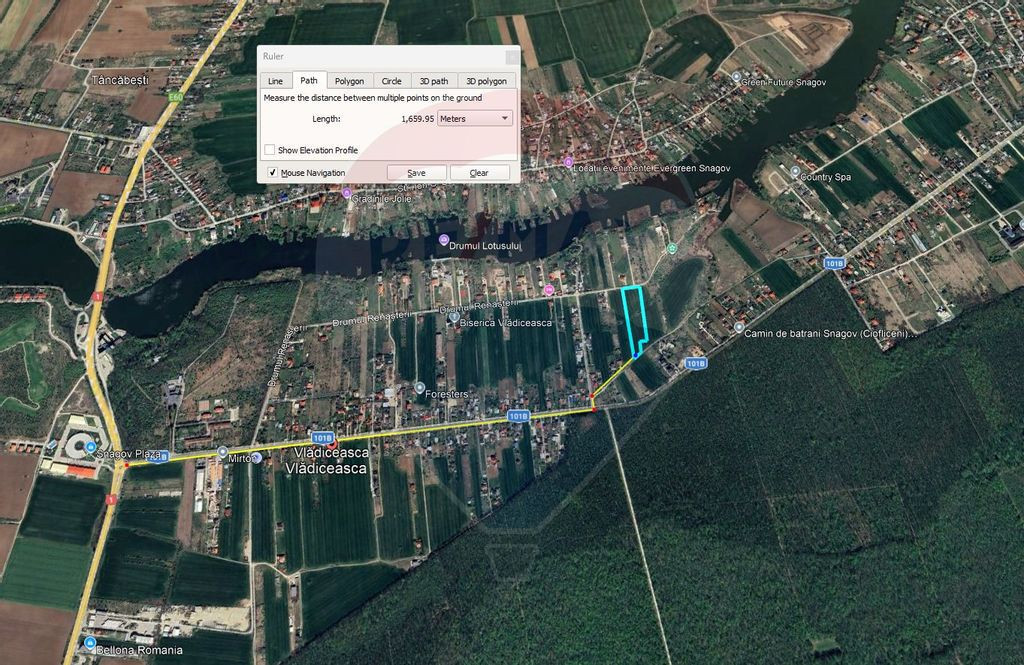
Task: Click the Save button in Ruler
Action: click(x=417, y=172)
